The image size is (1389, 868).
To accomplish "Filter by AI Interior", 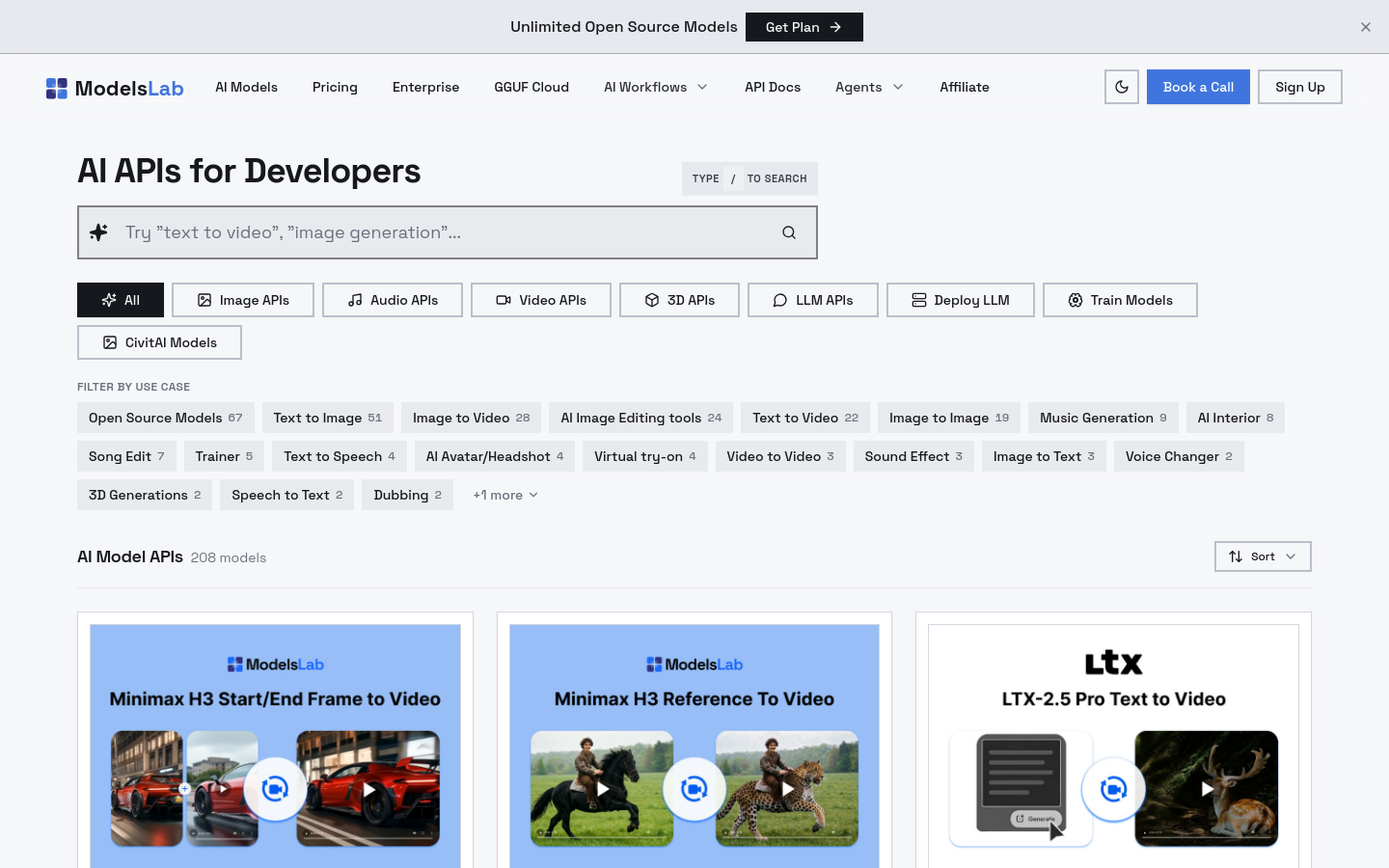I will click(1236, 418).
